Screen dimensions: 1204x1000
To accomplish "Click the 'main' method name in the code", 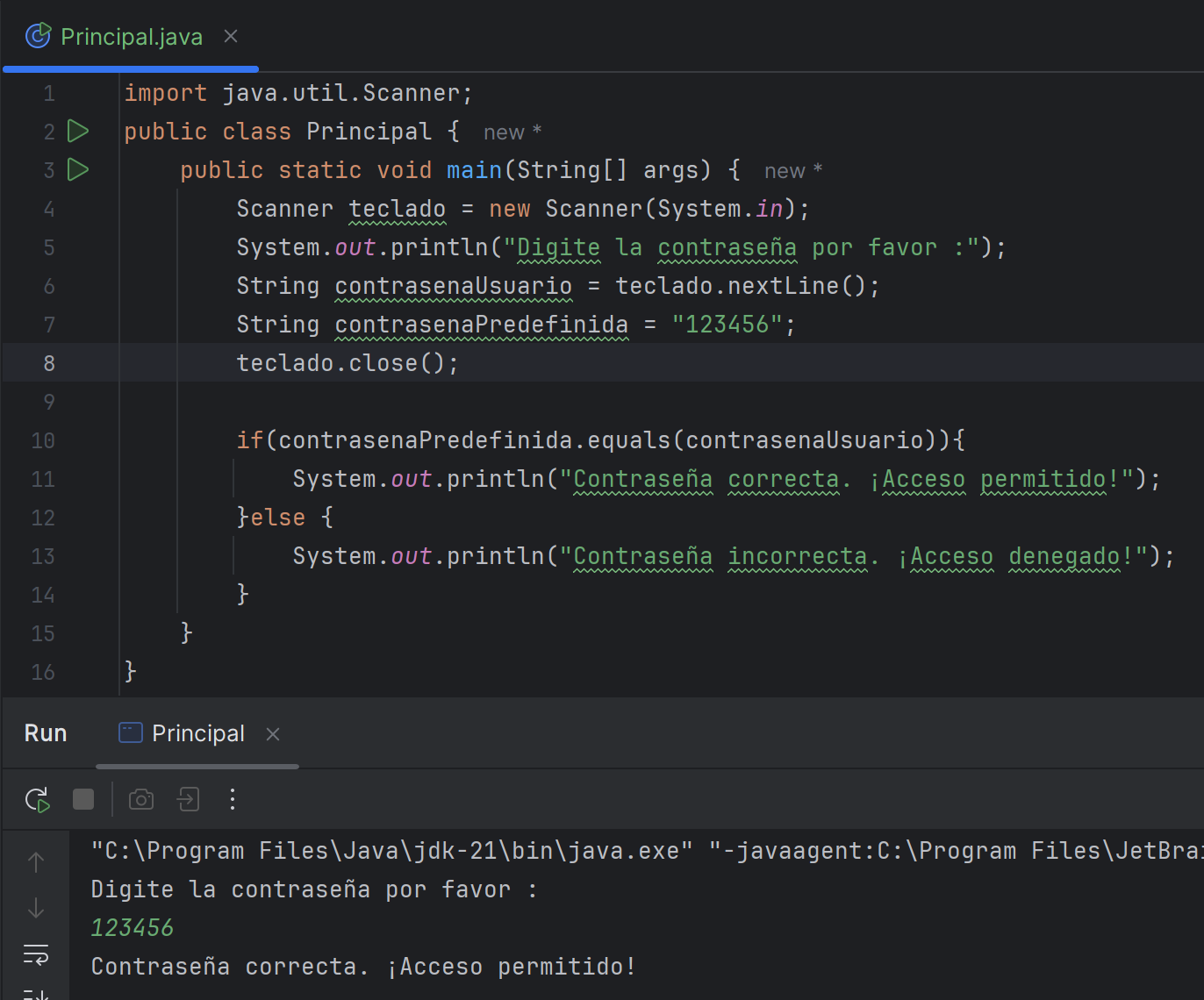I will point(474,170).
